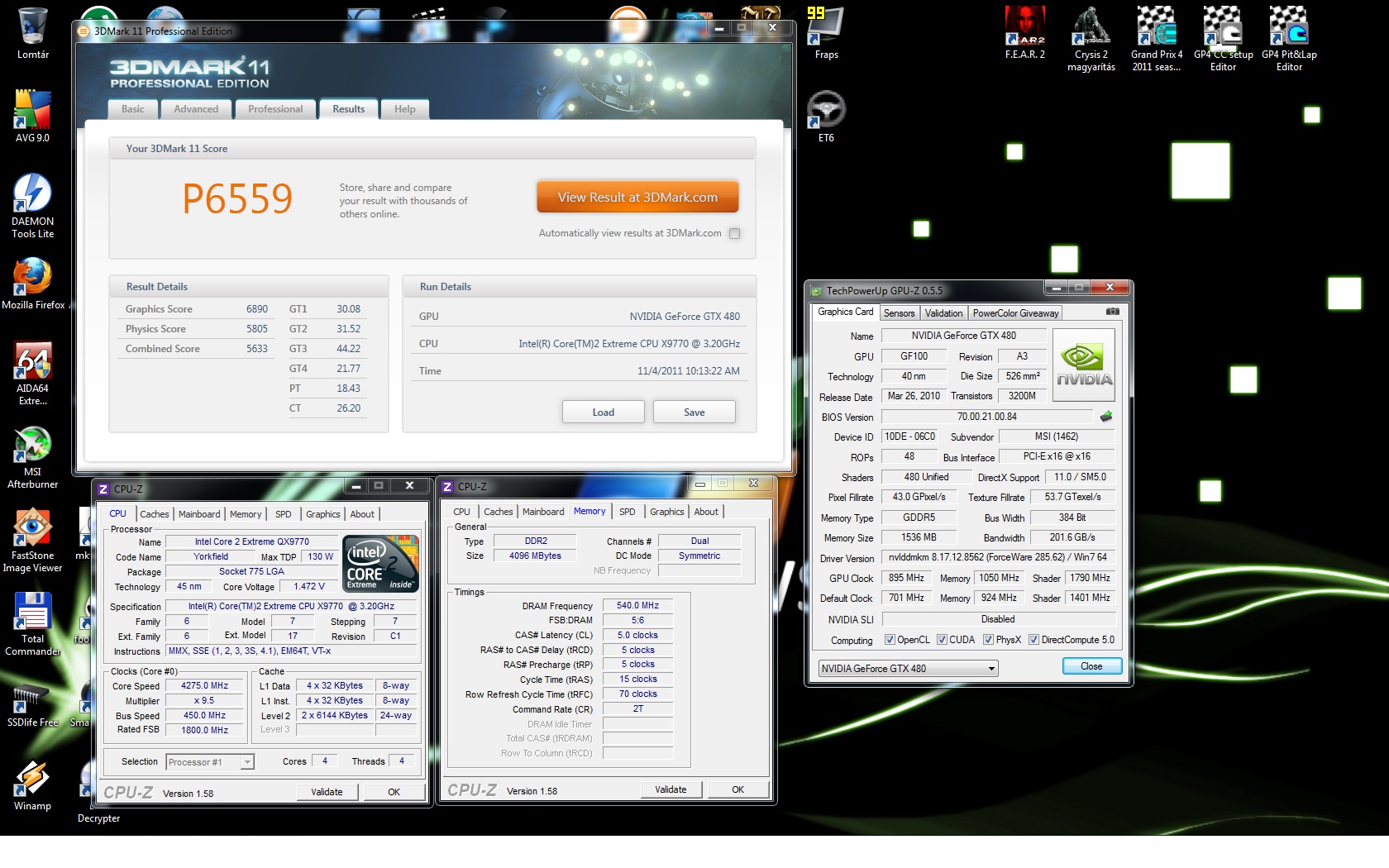
Task: Click the Physics Score value 5805
Action: pyautogui.click(x=257, y=329)
